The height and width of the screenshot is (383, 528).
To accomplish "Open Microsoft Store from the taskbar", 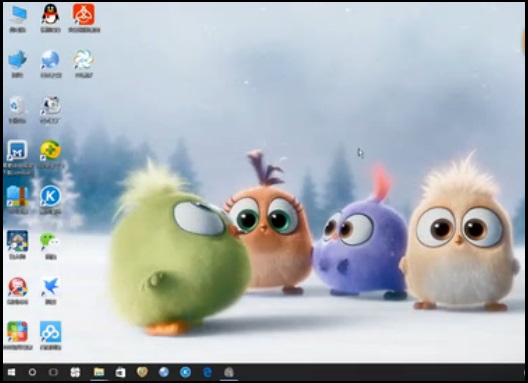I will click(x=120, y=372).
